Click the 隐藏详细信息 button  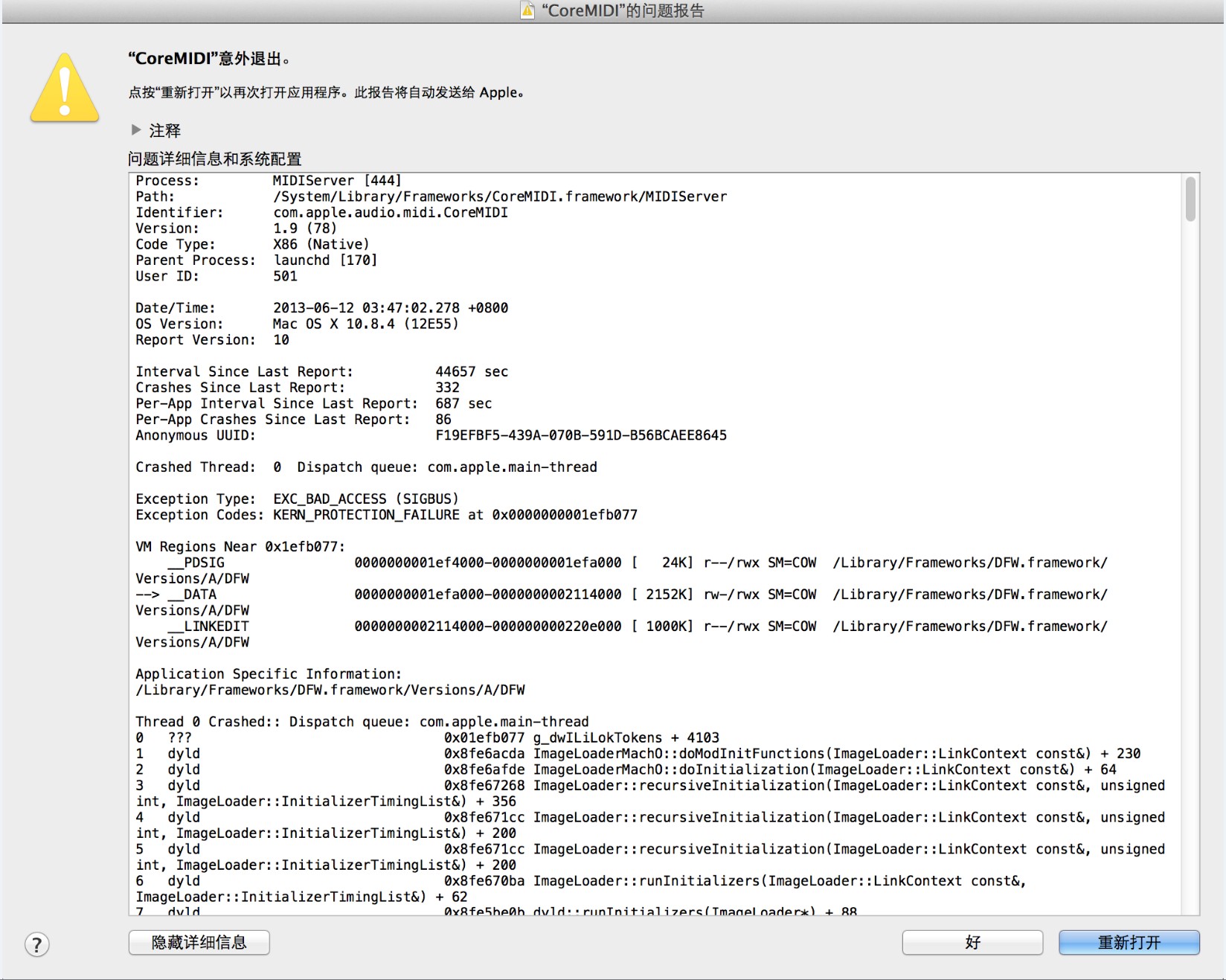click(199, 942)
